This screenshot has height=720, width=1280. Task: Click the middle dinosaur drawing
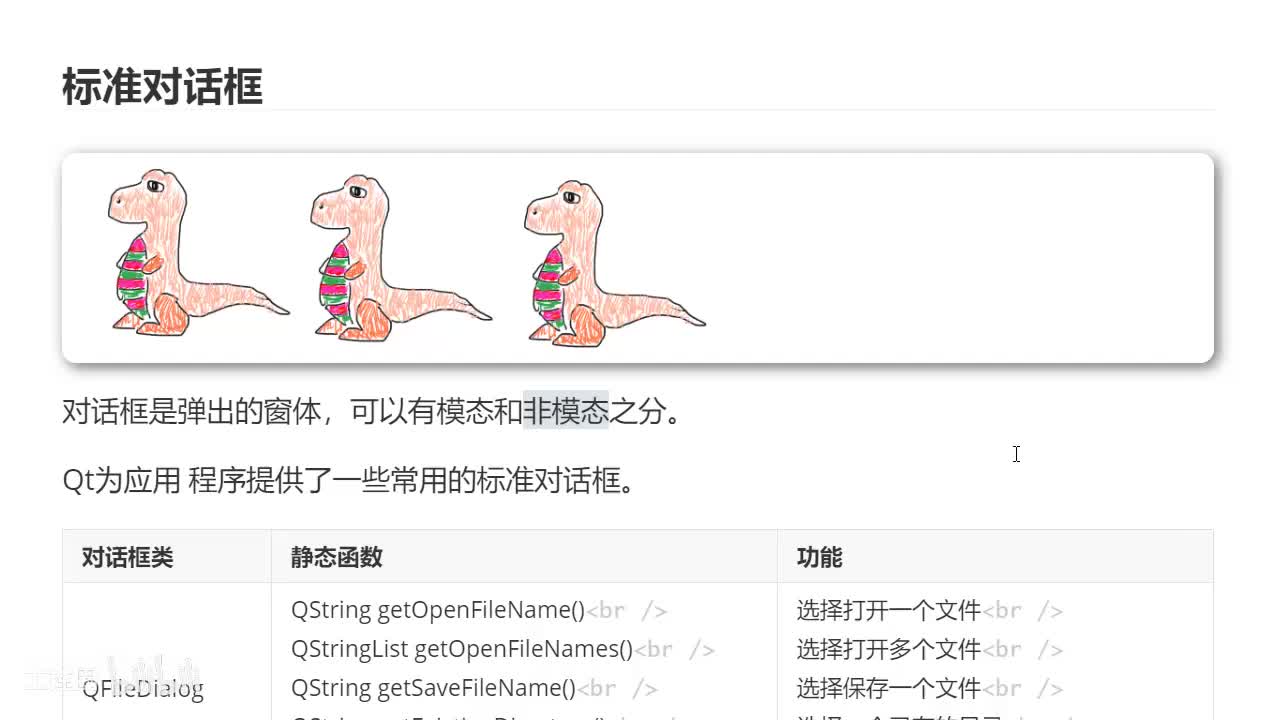401,258
